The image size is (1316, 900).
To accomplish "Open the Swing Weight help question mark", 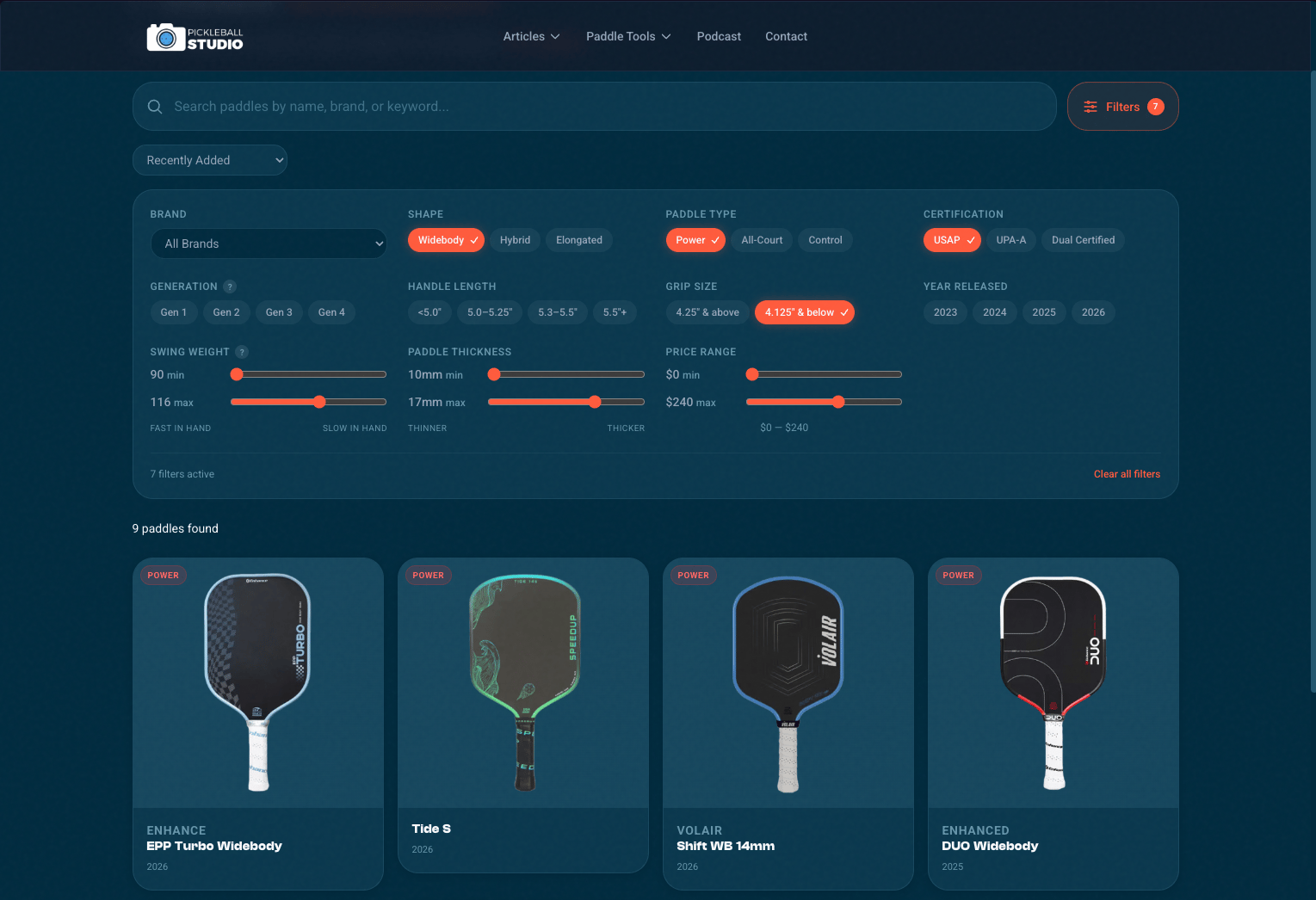I will point(242,352).
